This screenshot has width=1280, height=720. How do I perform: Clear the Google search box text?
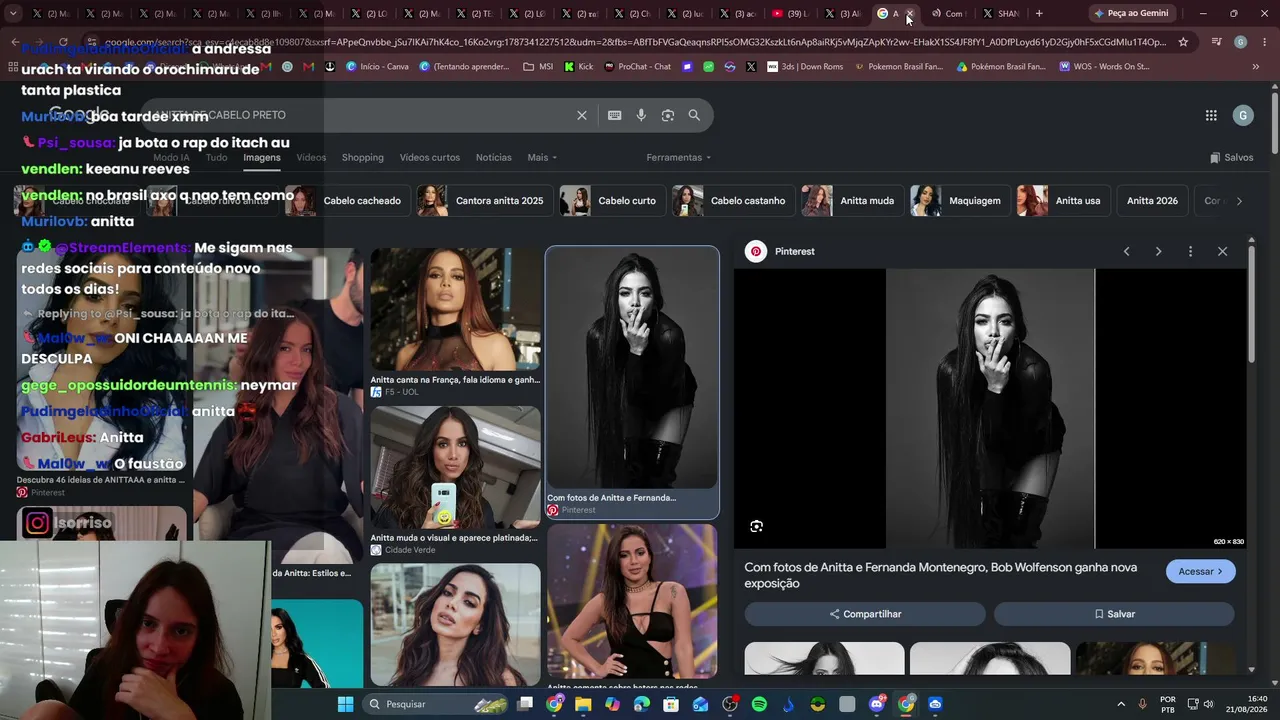(582, 115)
